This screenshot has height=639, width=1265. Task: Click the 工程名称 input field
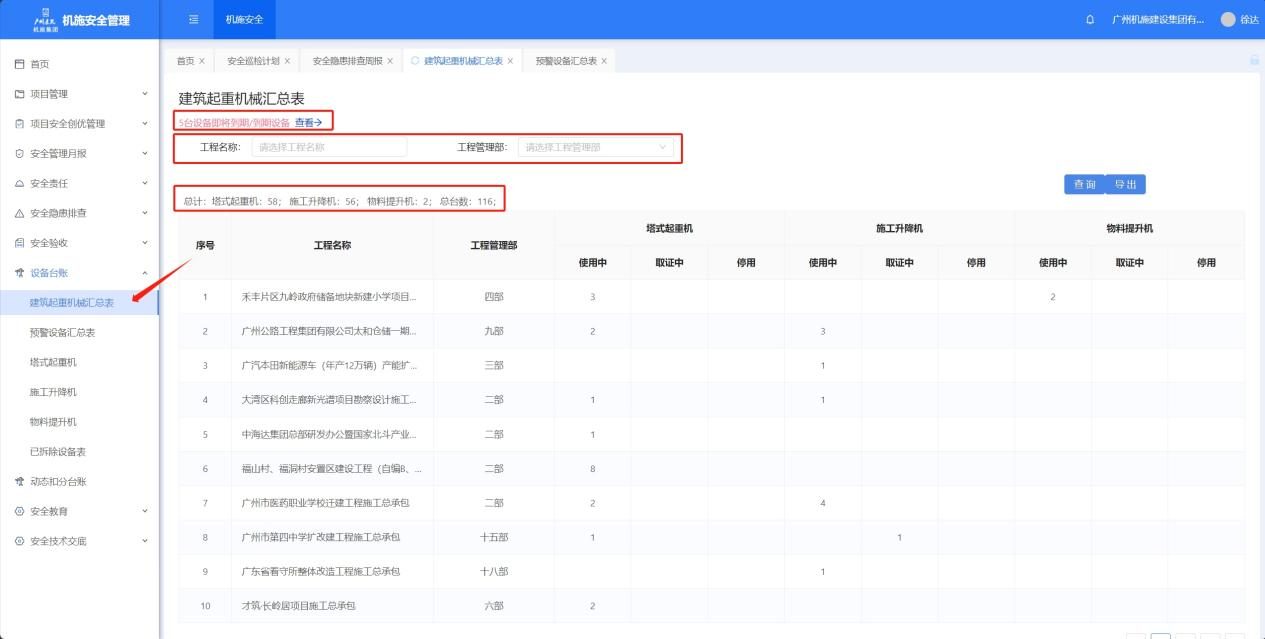click(x=329, y=147)
